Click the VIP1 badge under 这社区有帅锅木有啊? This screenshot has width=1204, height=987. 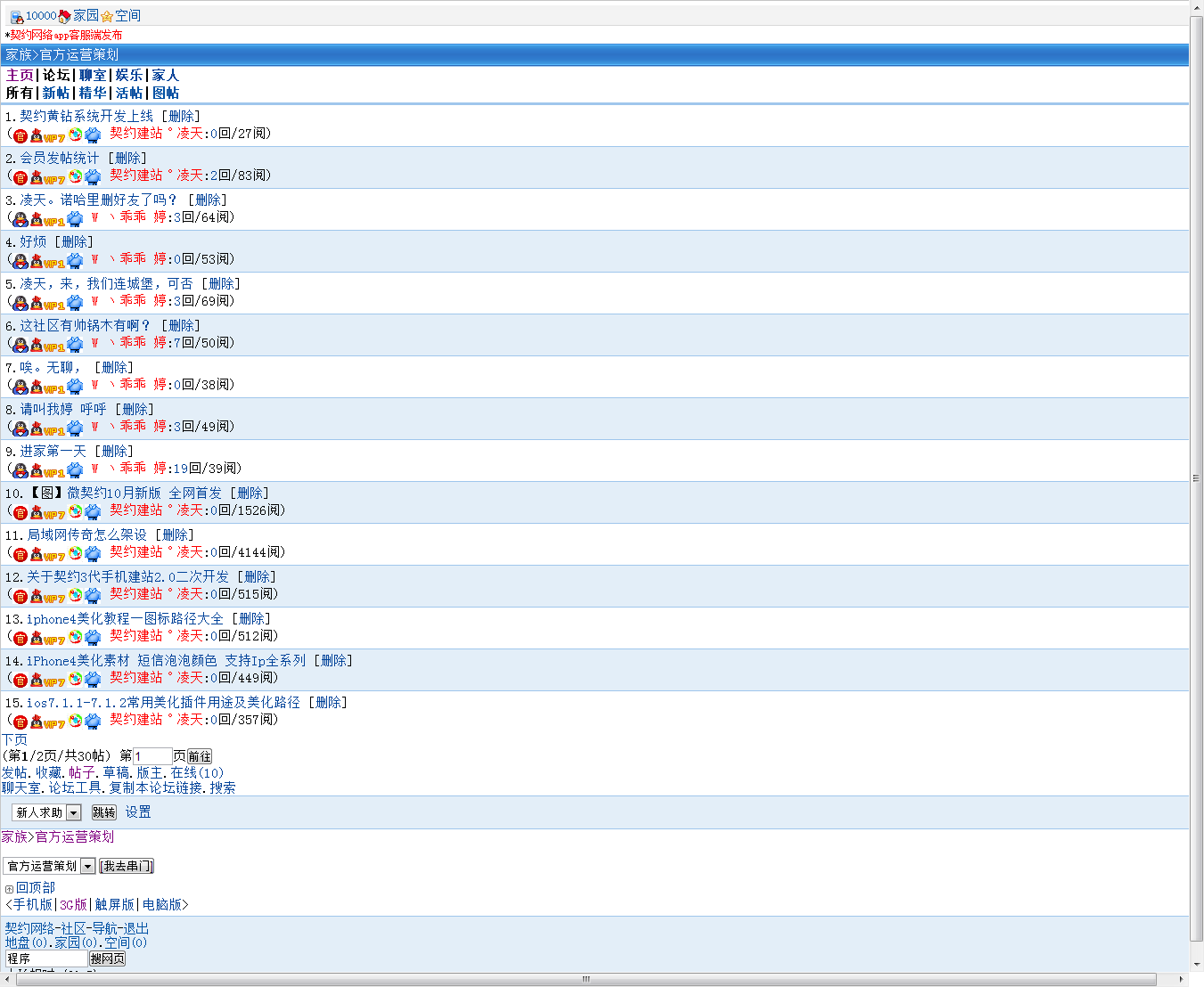pos(47,345)
